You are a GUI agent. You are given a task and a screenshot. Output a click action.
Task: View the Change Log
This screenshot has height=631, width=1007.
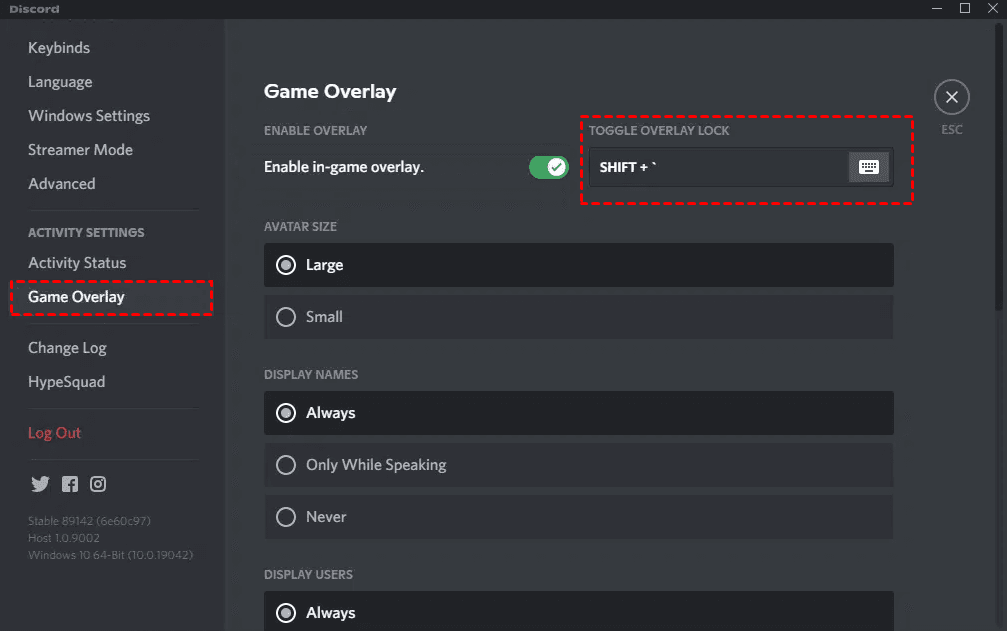click(x=67, y=348)
